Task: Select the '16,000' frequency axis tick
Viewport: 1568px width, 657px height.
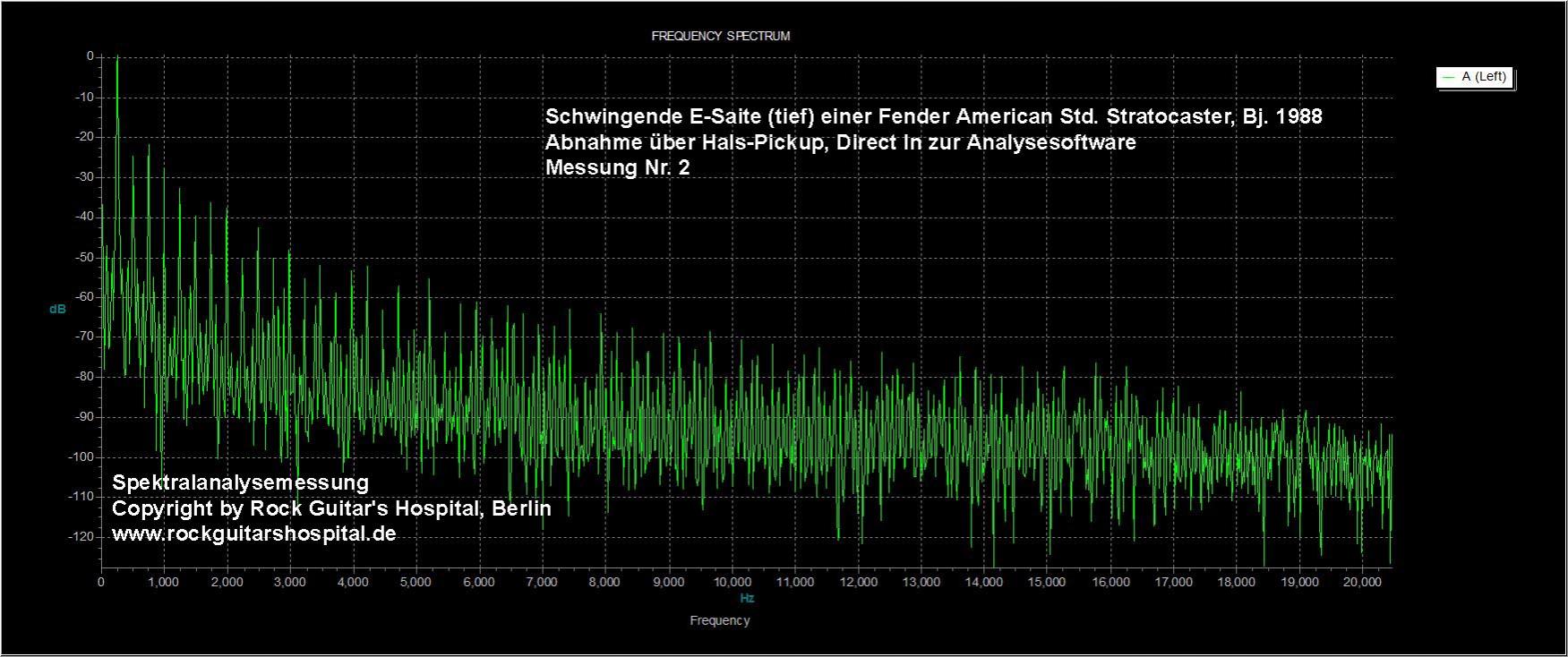Action: click(1110, 582)
